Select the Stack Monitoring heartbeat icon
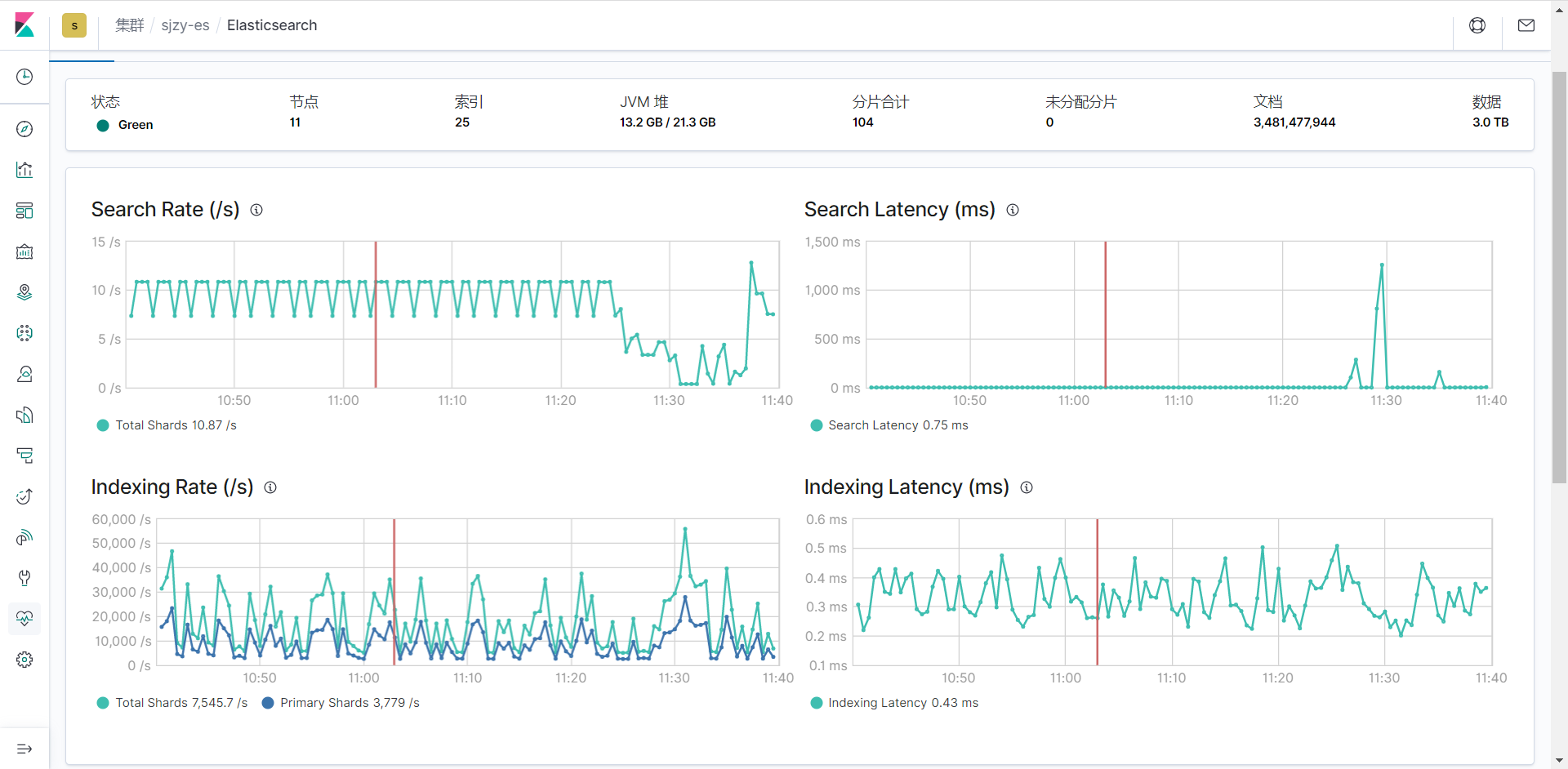1568x769 pixels. [24, 619]
